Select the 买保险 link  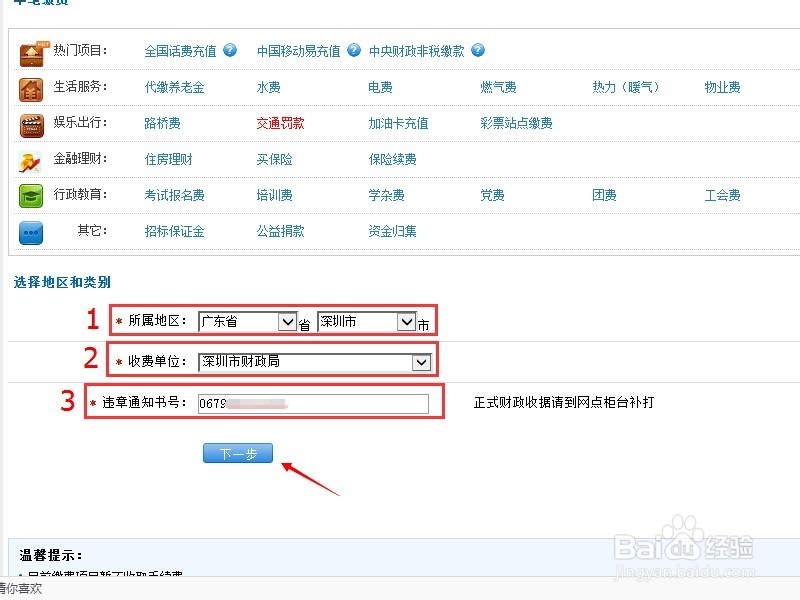[272, 160]
